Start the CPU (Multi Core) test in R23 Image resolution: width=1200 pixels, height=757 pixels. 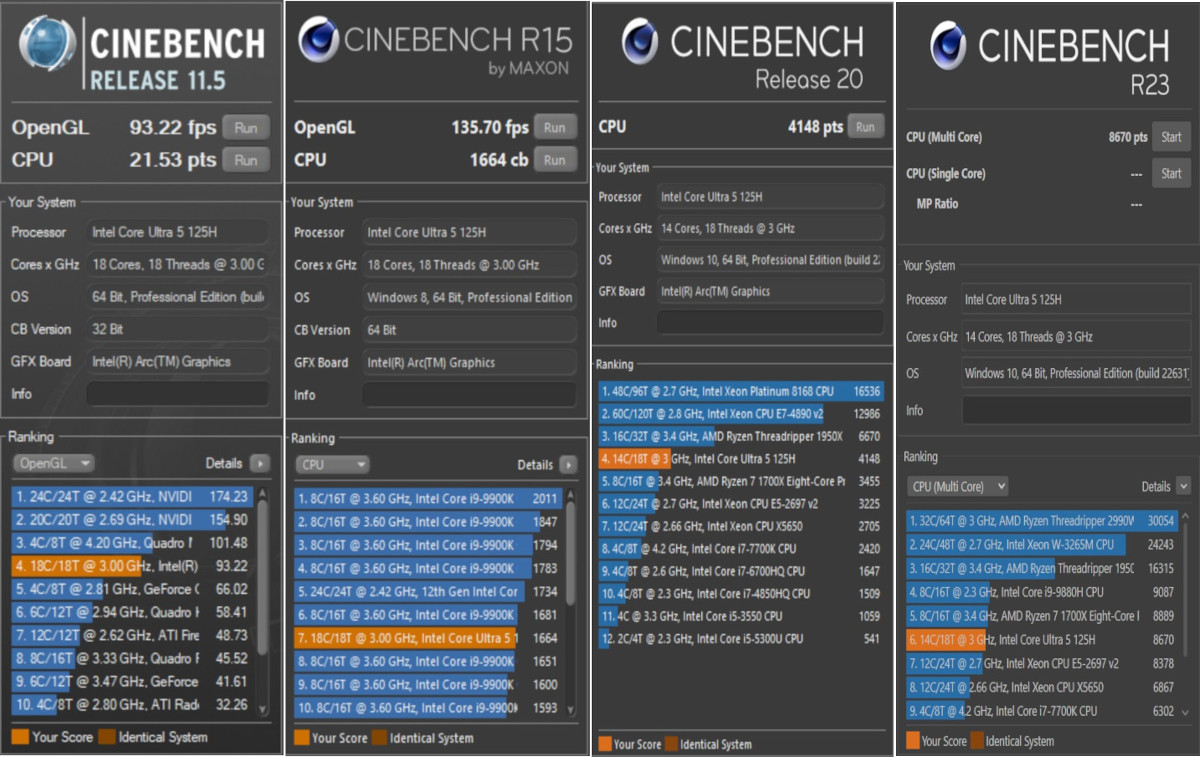(x=1171, y=137)
